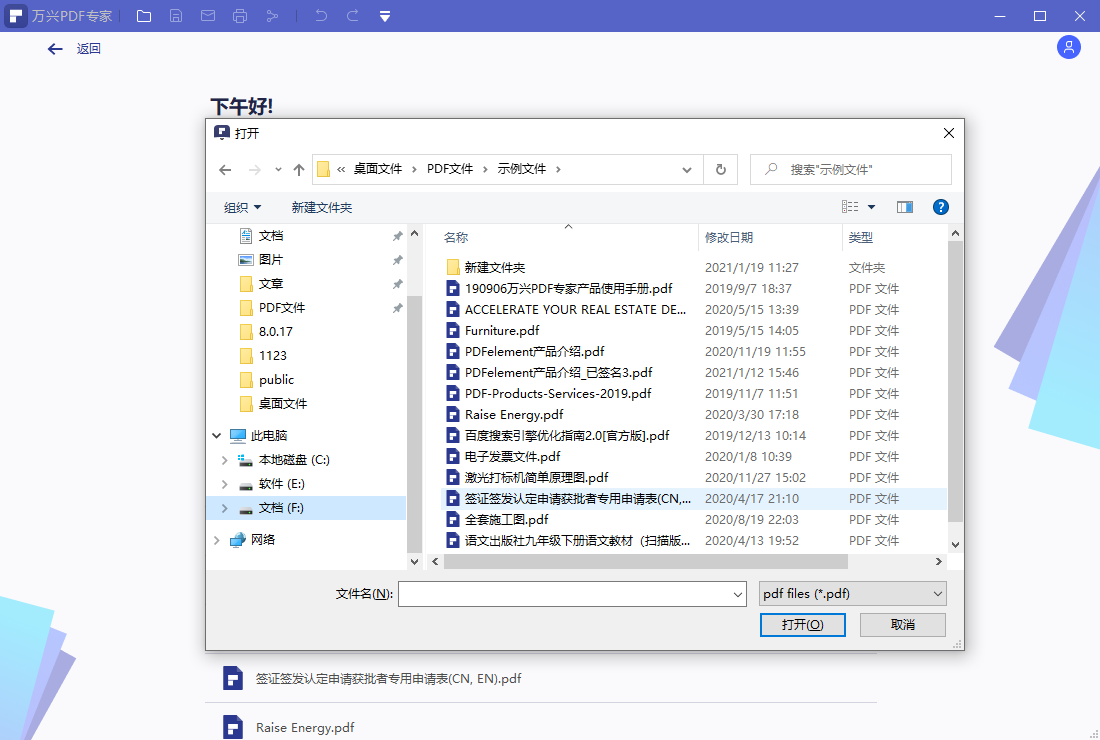Go back using the dialog's back arrow
Image resolution: width=1100 pixels, height=740 pixels.
[x=225, y=170]
